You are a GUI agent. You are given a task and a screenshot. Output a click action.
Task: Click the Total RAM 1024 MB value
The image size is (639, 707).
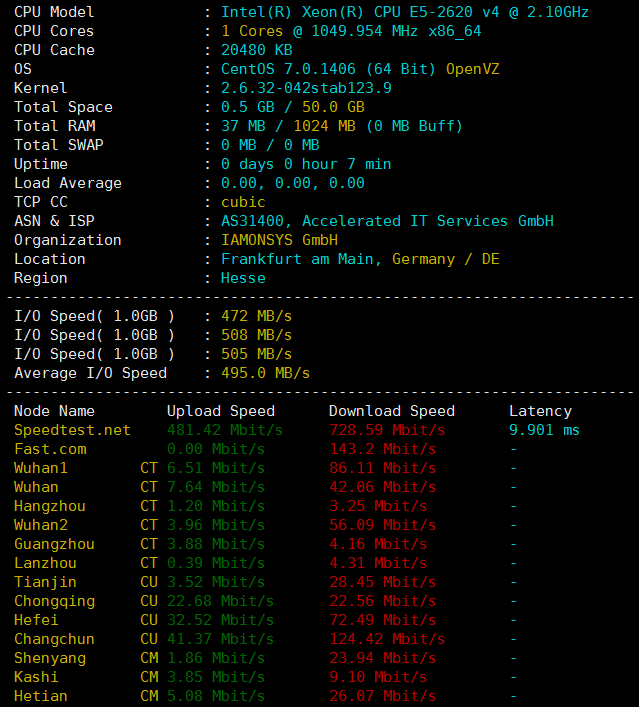(x=324, y=126)
